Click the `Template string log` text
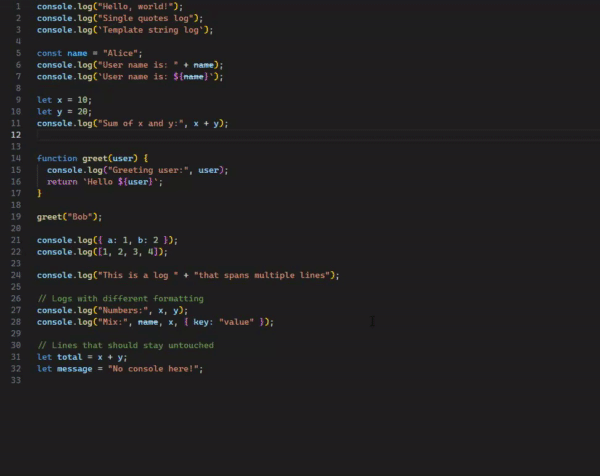600x476 pixels. (x=150, y=30)
